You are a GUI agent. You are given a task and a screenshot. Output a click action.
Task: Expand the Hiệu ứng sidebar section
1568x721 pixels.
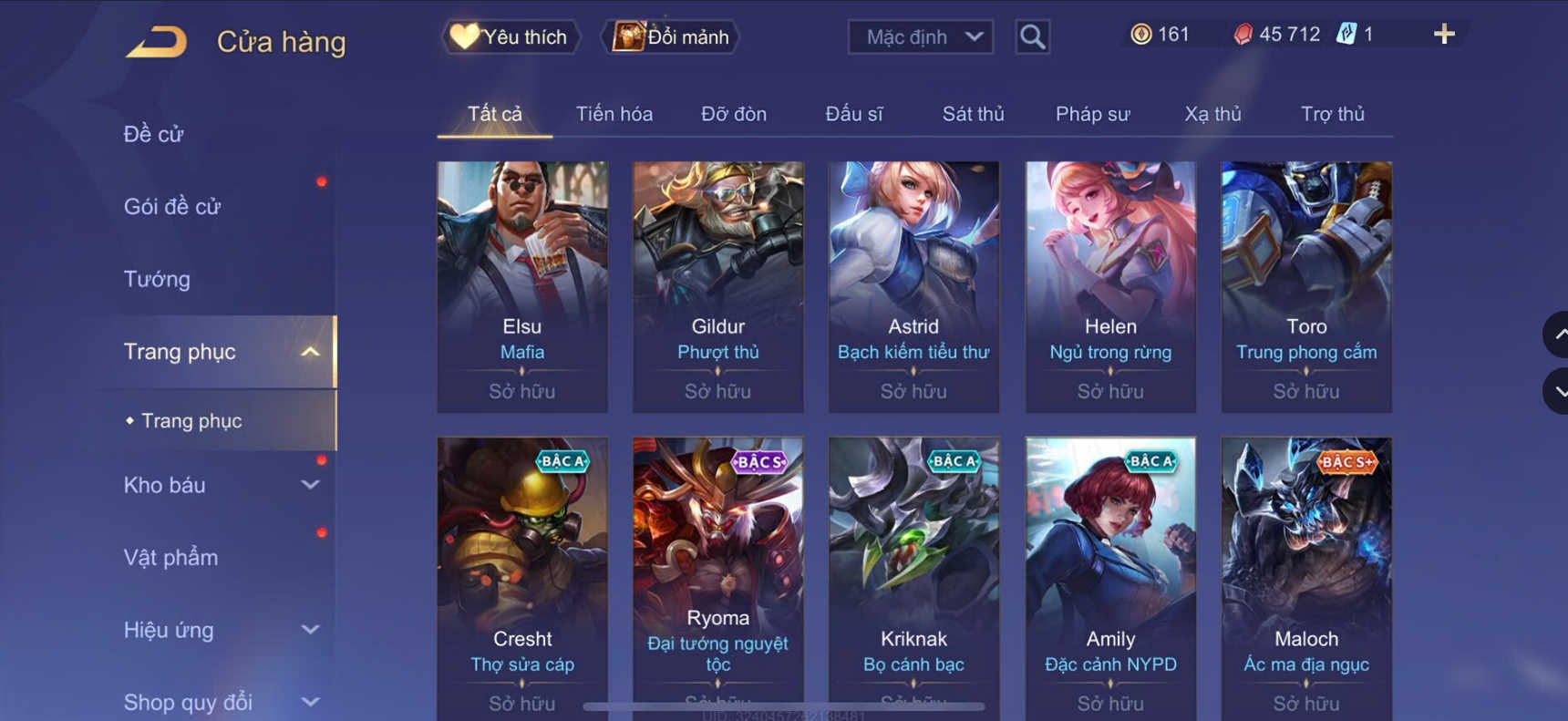pos(311,630)
